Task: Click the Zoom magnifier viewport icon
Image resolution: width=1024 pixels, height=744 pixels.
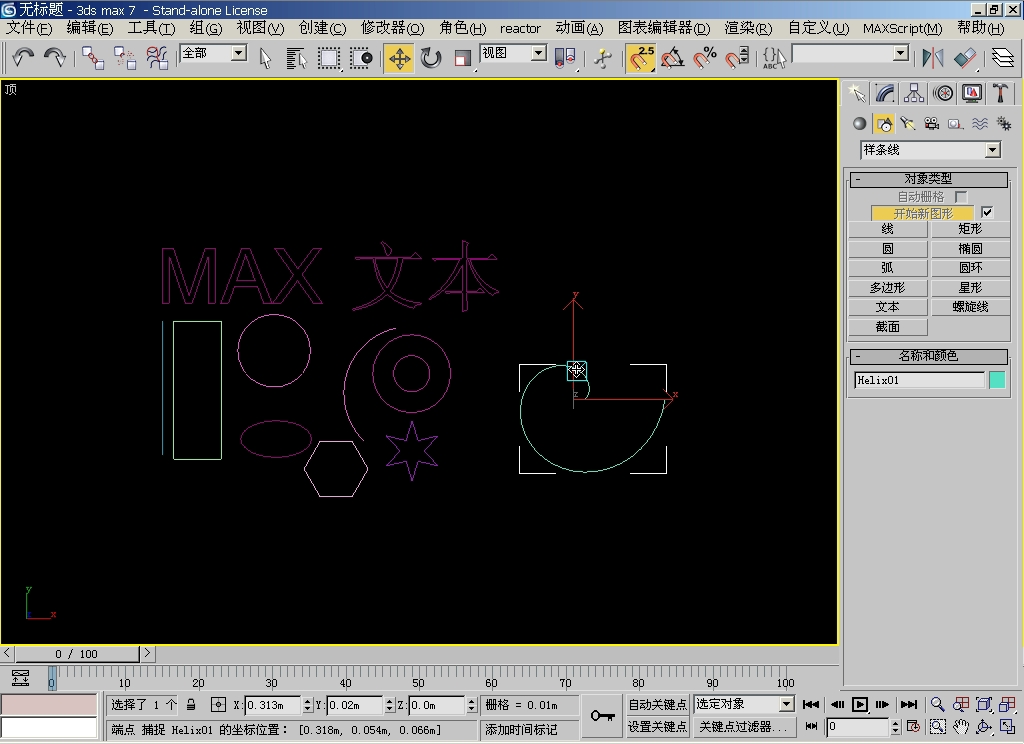Action: [937, 704]
